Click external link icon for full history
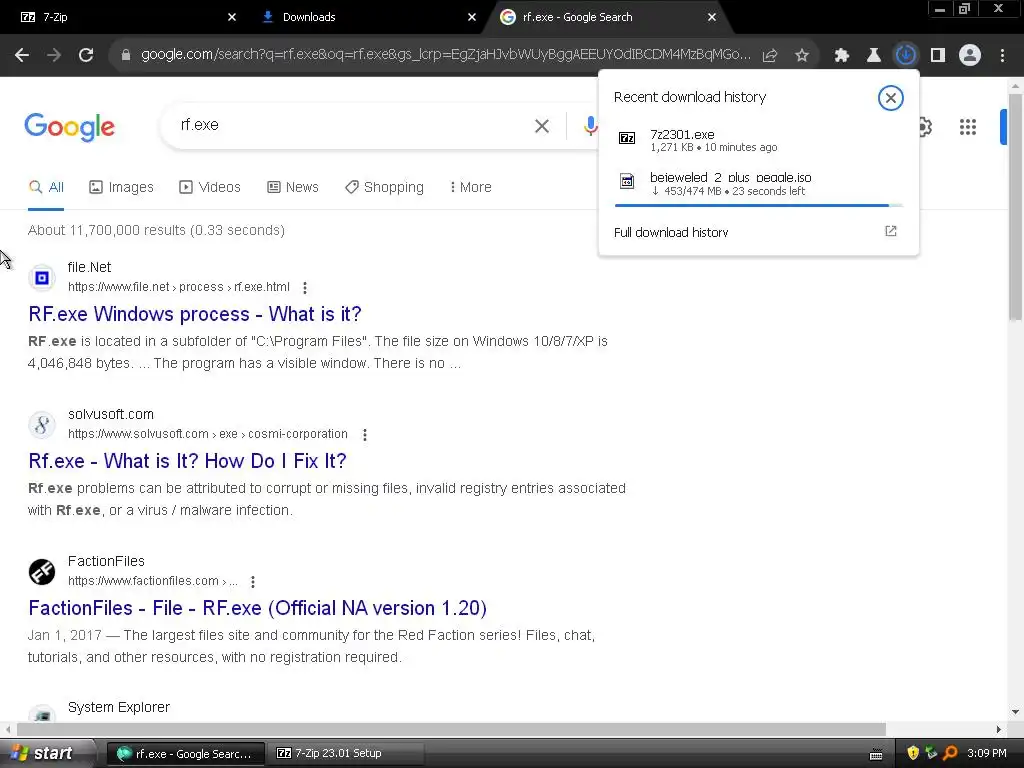The image size is (1024, 768). [x=891, y=231]
